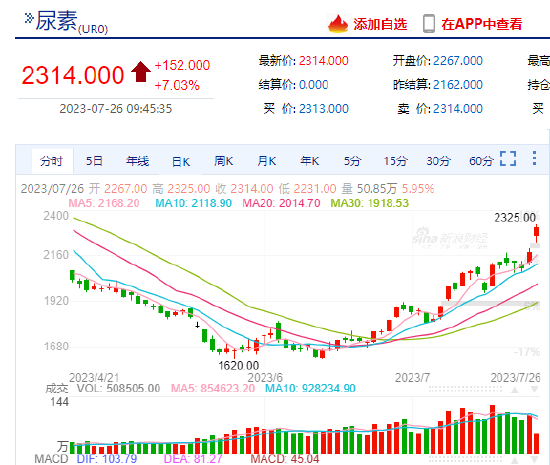
Task: Open the 月K chart tab
Action: click(267, 161)
